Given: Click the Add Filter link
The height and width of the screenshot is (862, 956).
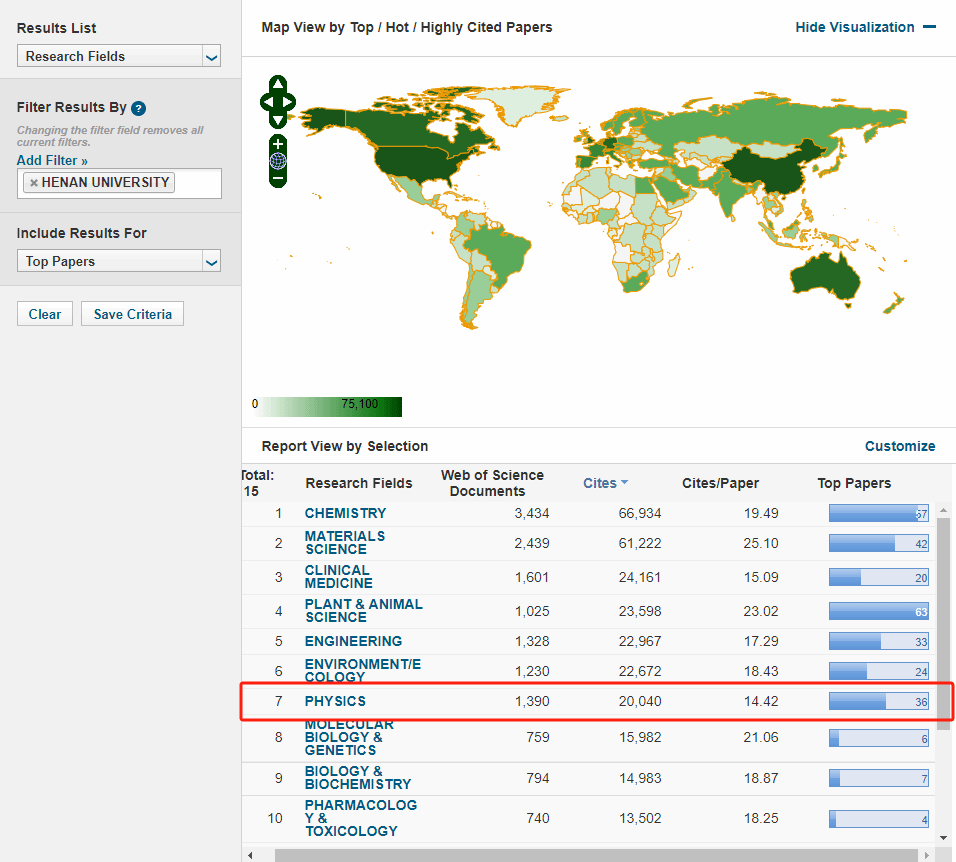Looking at the screenshot, I should (52, 160).
